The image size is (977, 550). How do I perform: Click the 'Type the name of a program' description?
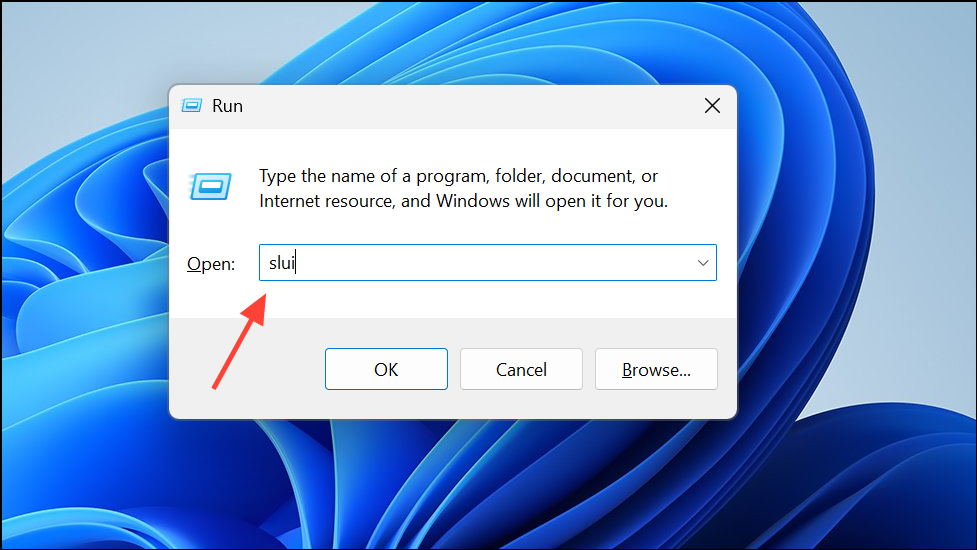(x=463, y=188)
